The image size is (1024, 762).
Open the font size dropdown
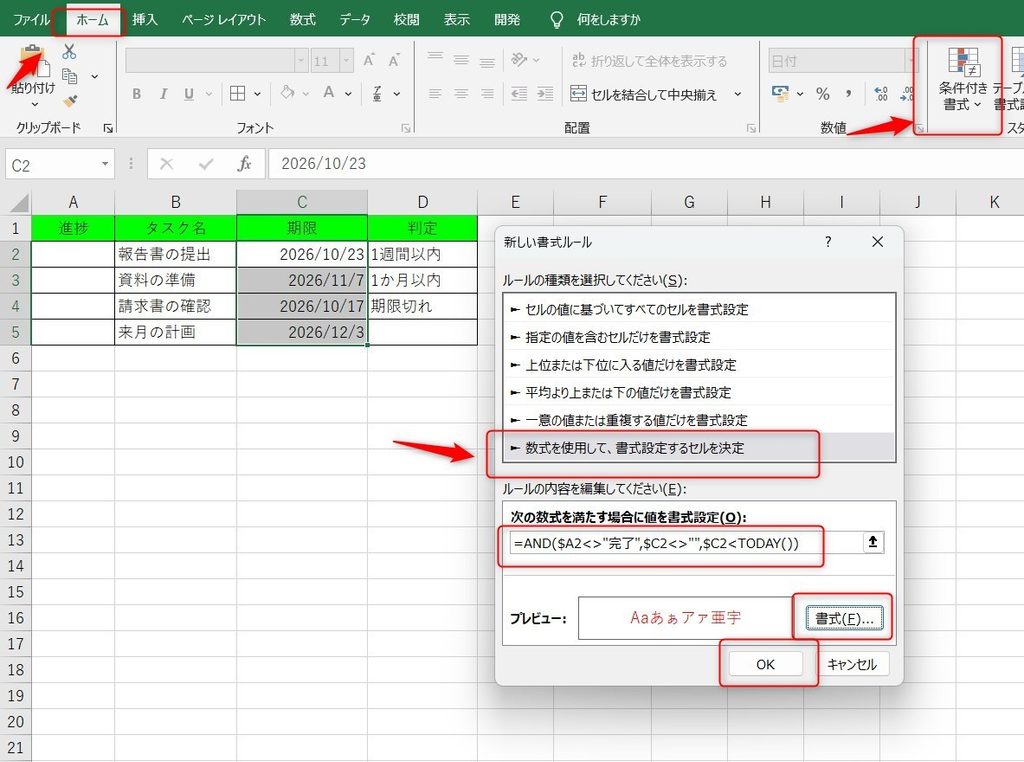coord(346,61)
